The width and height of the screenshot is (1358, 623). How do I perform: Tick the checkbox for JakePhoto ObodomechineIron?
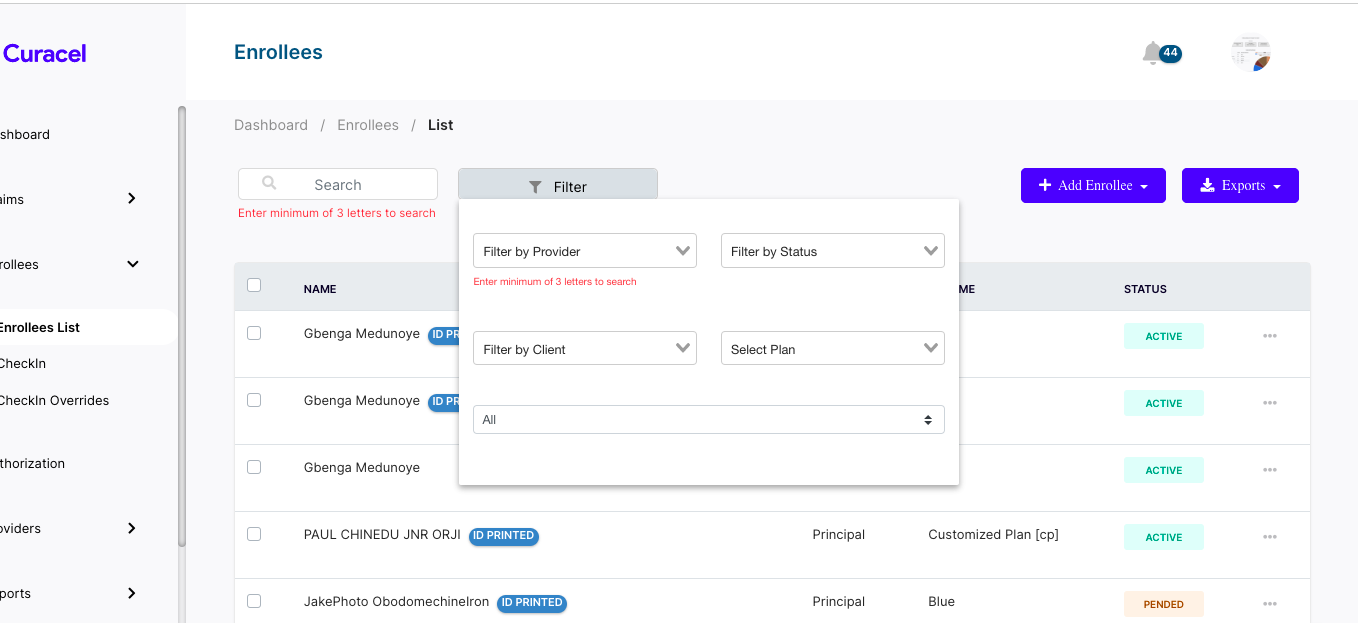(x=254, y=601)
